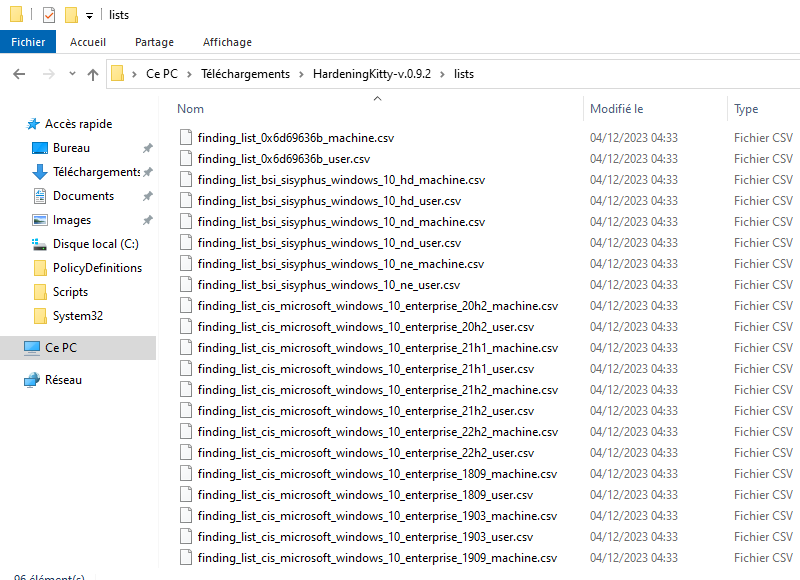The image size is (800, 580).
Task: Click the sort chevron above the file list
Action: pyautogui.click(x=376, y=98)
